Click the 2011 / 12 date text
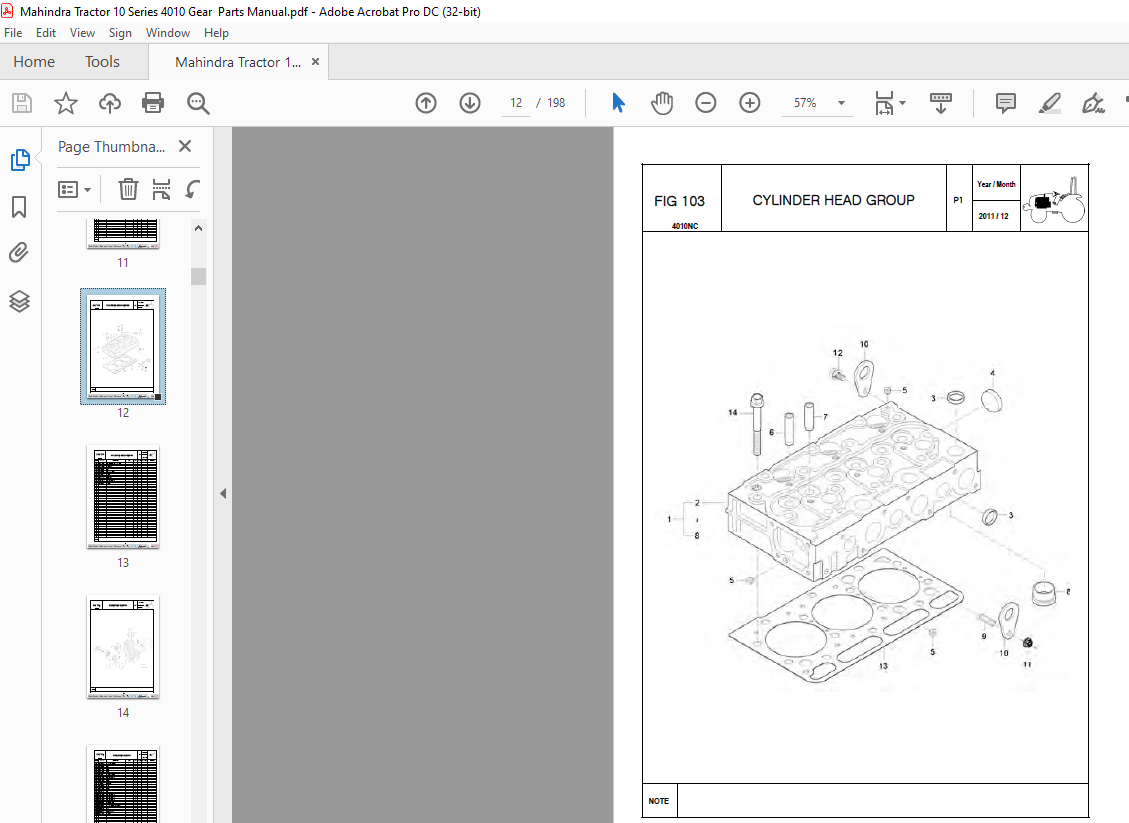 (x=993, y=216)
